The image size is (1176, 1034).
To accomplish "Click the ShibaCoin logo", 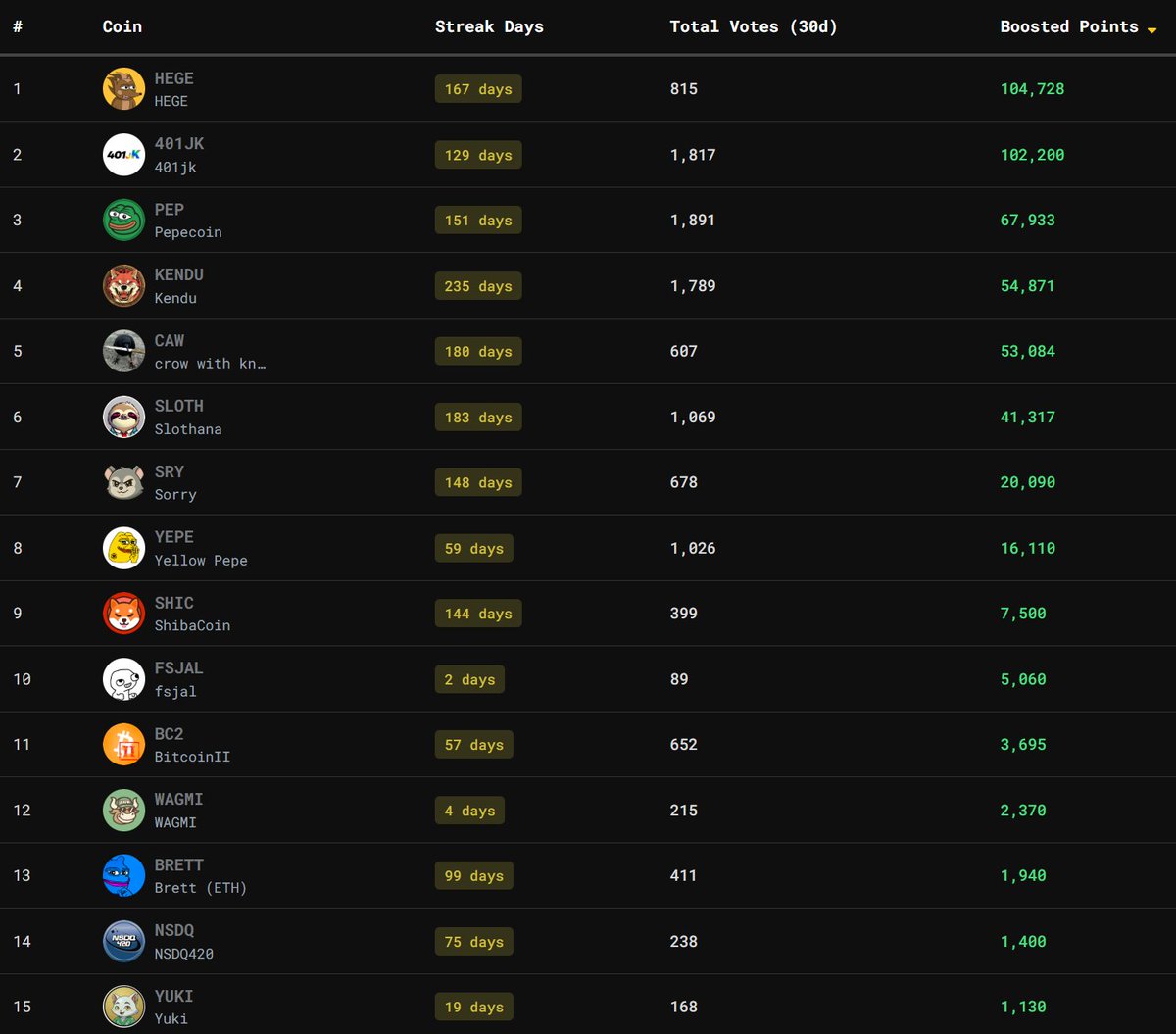I will [123, 614].
